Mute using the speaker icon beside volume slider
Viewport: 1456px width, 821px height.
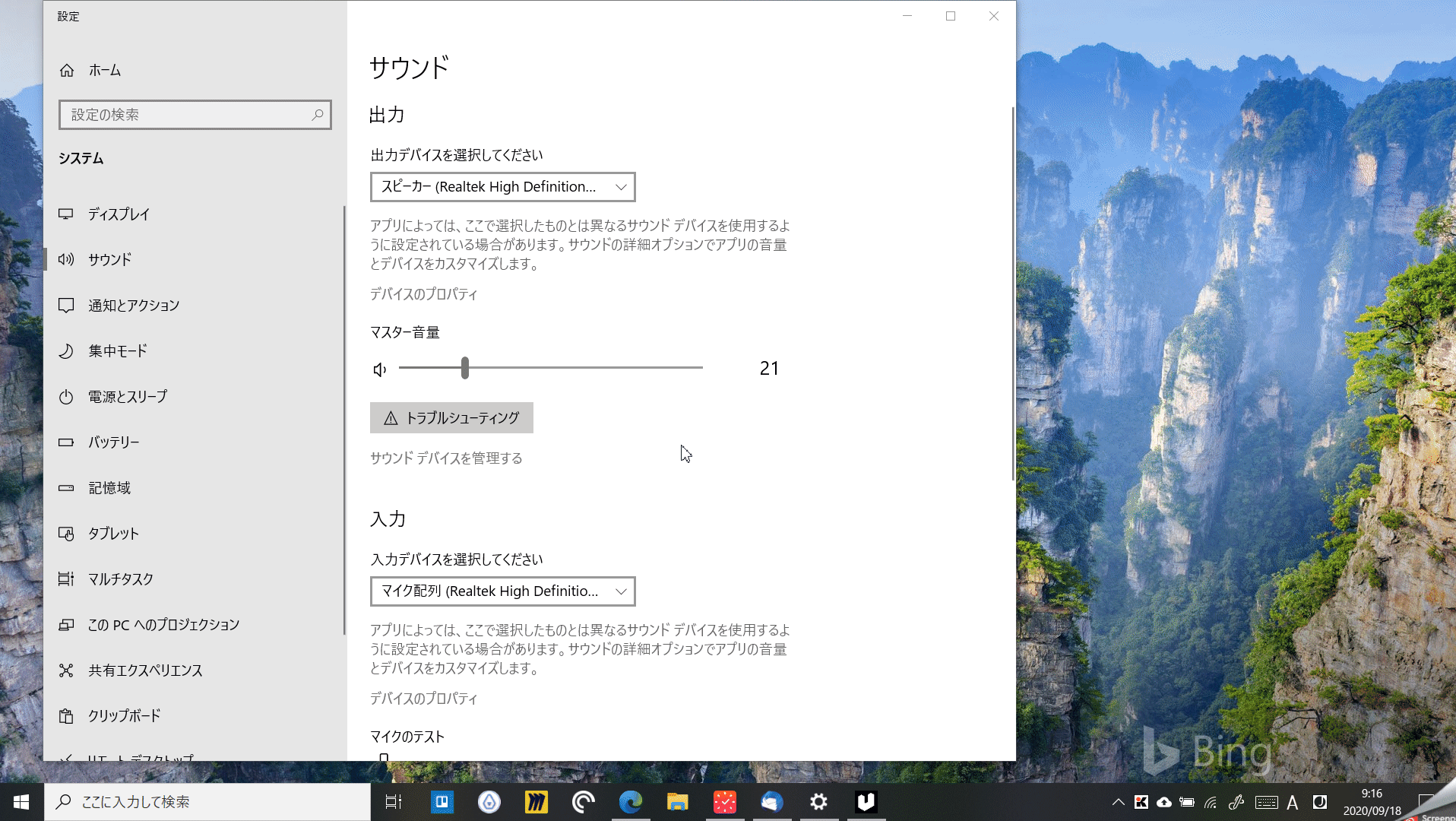(x=380, y=369)
